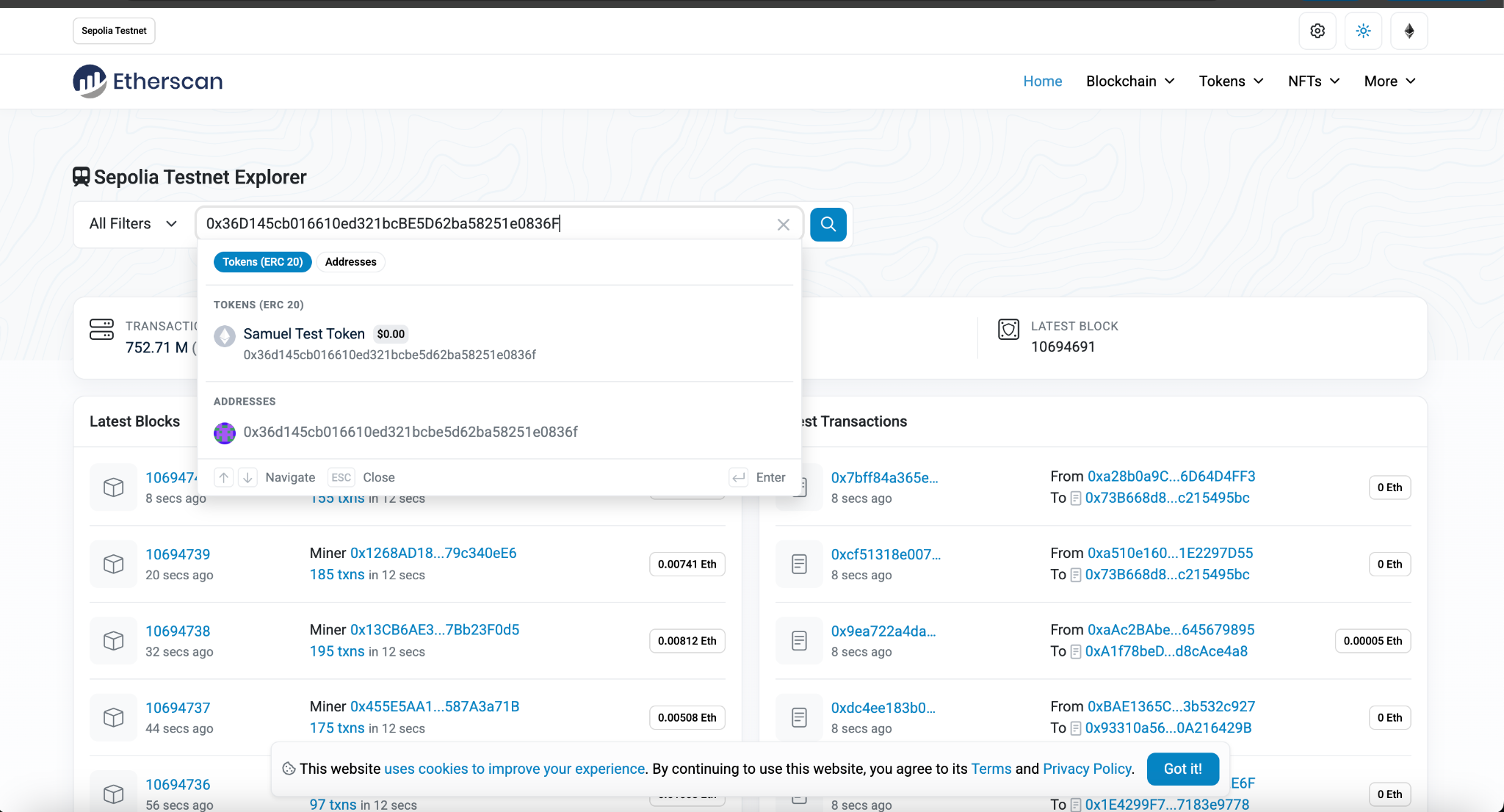This screenshot has width=1504, height=812.
Task: Expand the Tokens menu
Action: tap(1232, 81)
